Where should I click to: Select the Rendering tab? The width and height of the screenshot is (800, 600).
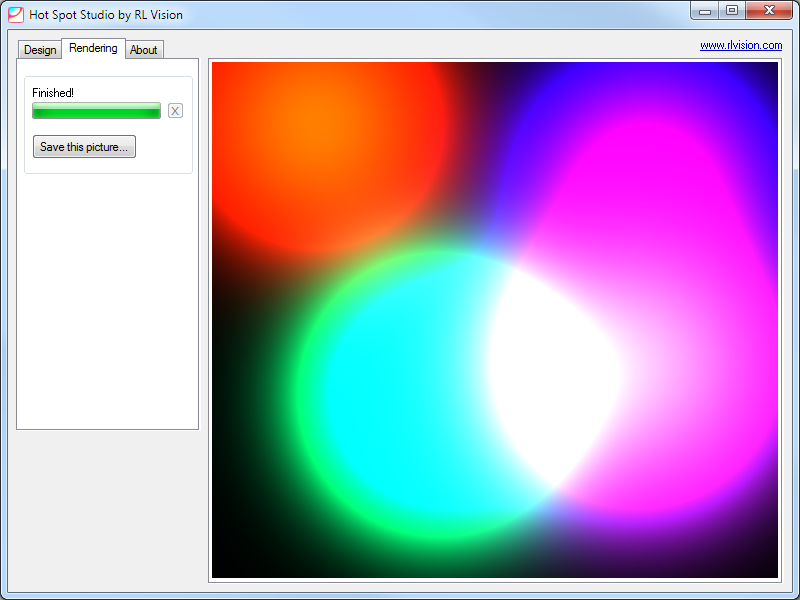point(93,48)
